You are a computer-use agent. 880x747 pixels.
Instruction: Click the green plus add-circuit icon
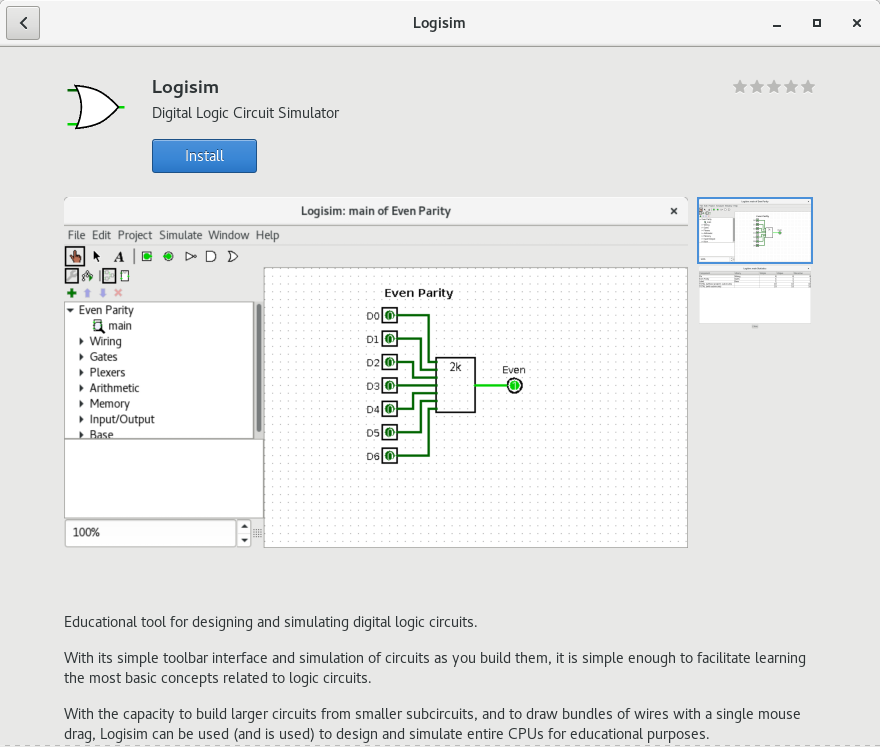tap(72, 293)
